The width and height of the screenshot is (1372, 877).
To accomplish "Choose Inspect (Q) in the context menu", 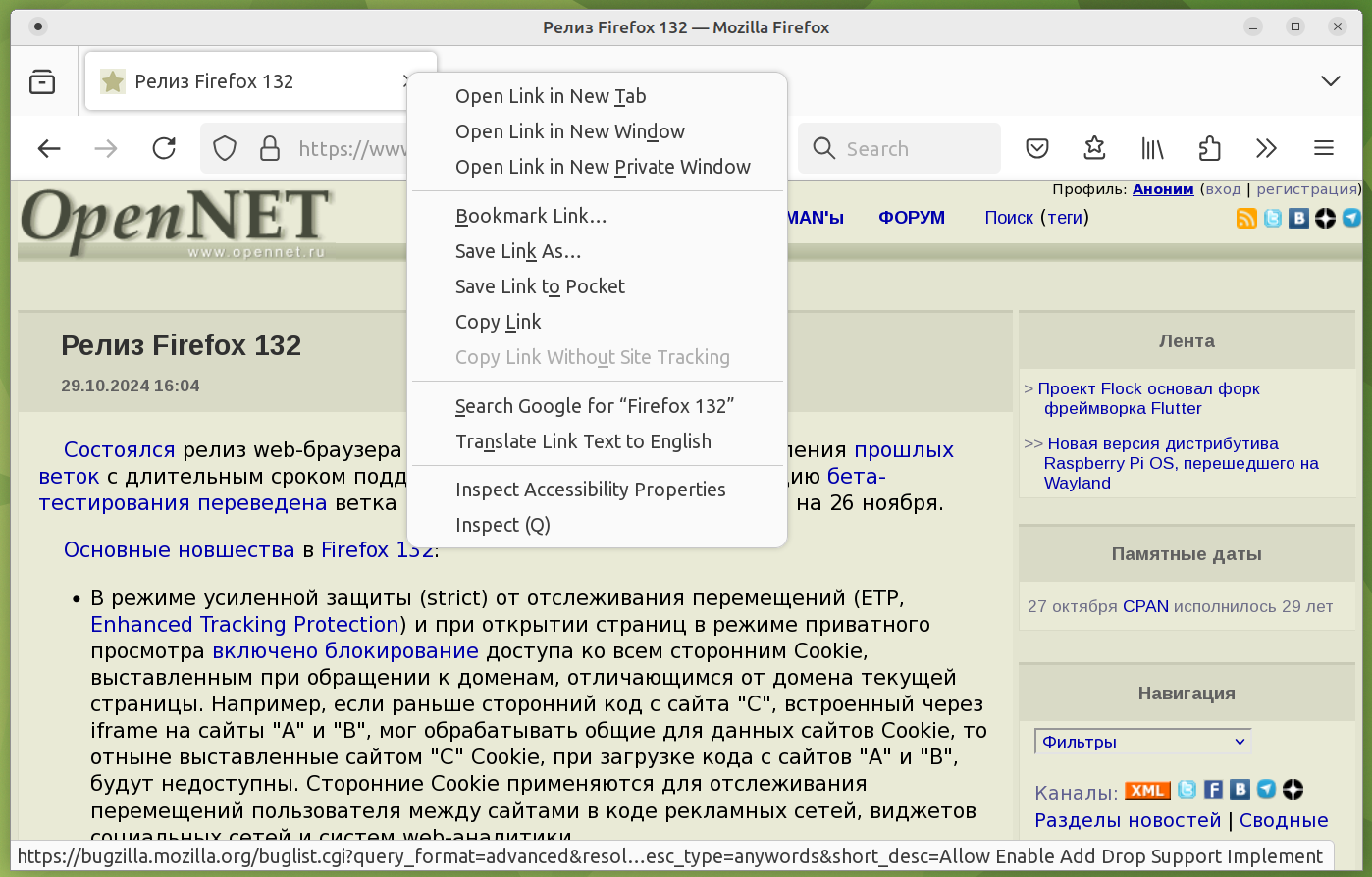I will (x=502, y=525).
